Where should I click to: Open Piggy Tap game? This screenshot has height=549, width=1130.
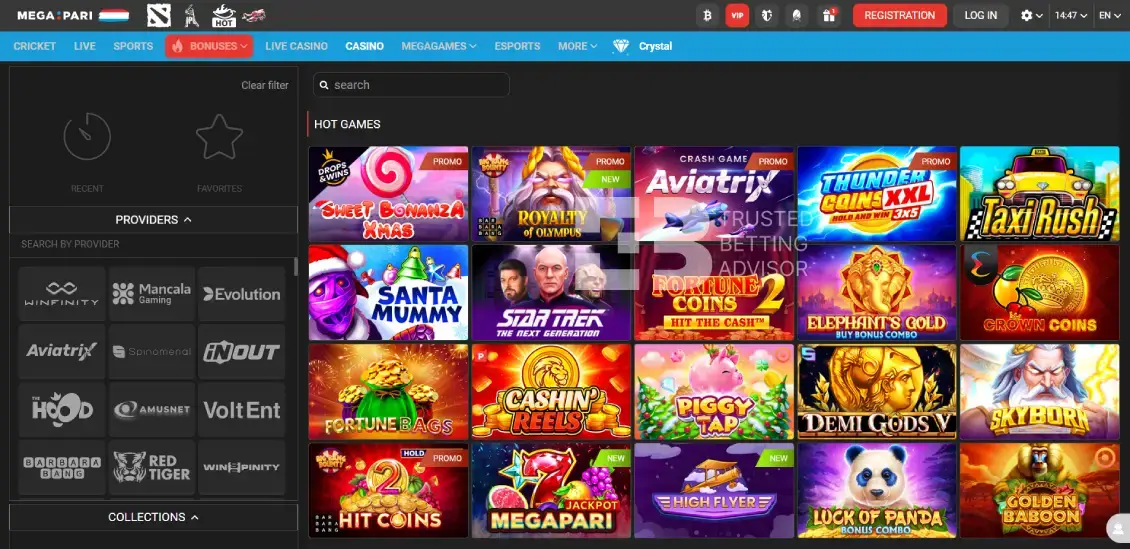pyautogui.click(x=714, y=391)
